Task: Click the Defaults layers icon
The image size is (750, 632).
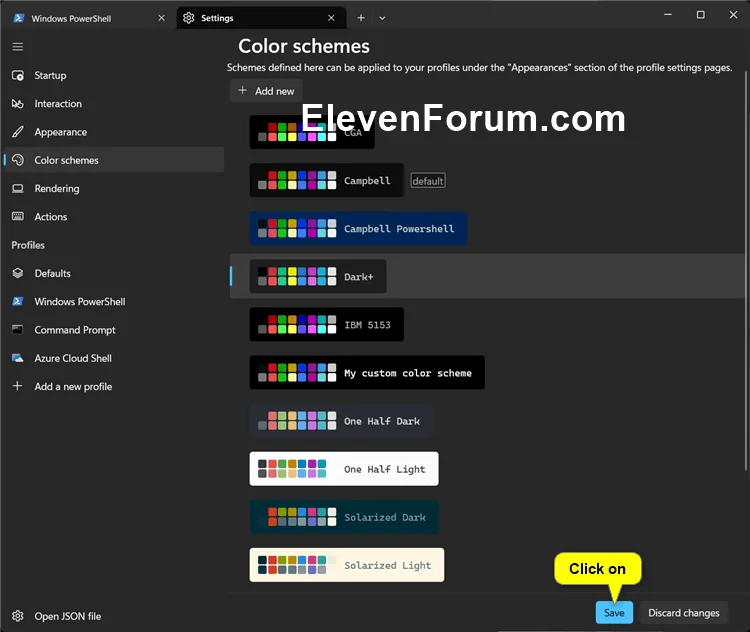Action: [18, 273]
